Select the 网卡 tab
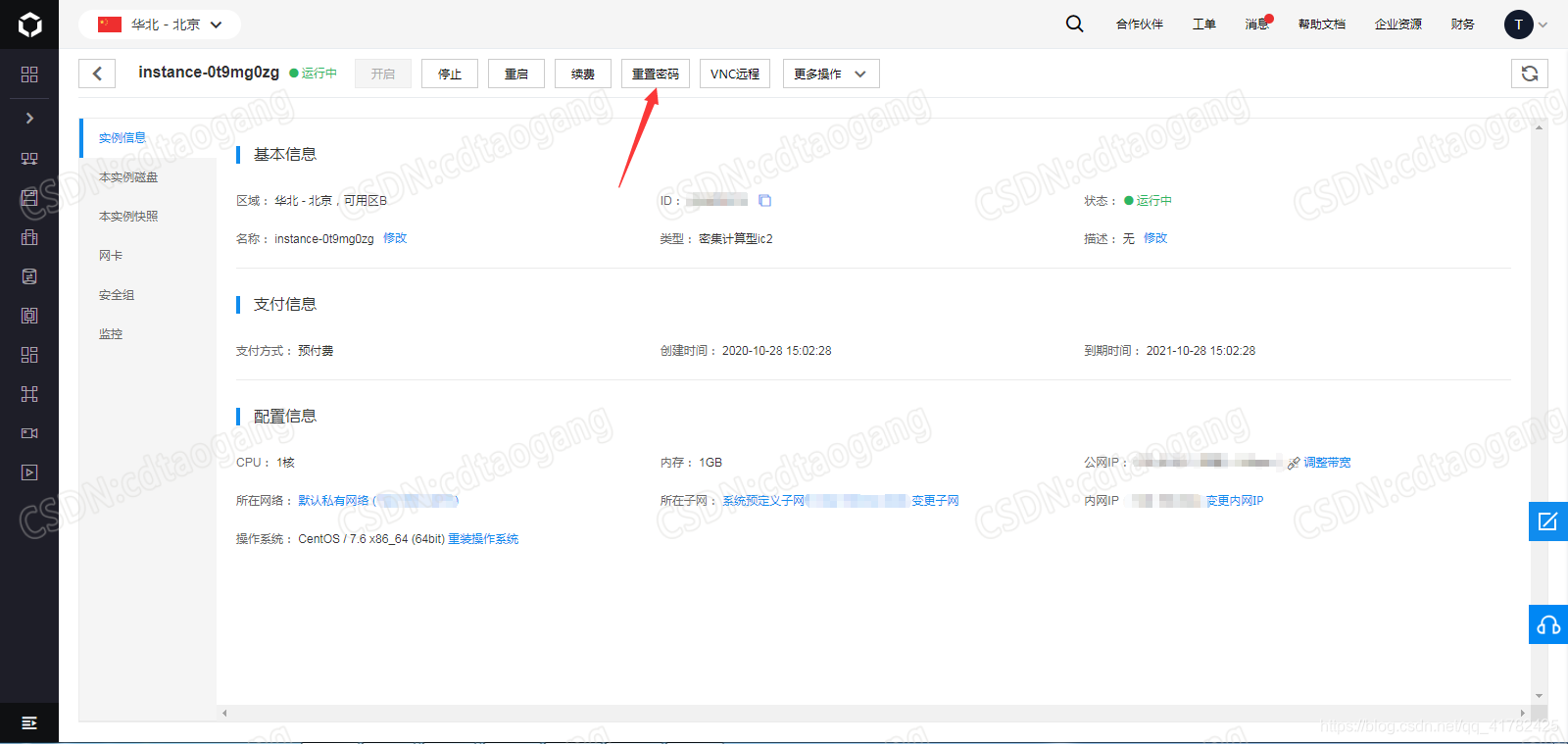The height and width of the screenshot is (744, 1568). [x=148, y=256]
